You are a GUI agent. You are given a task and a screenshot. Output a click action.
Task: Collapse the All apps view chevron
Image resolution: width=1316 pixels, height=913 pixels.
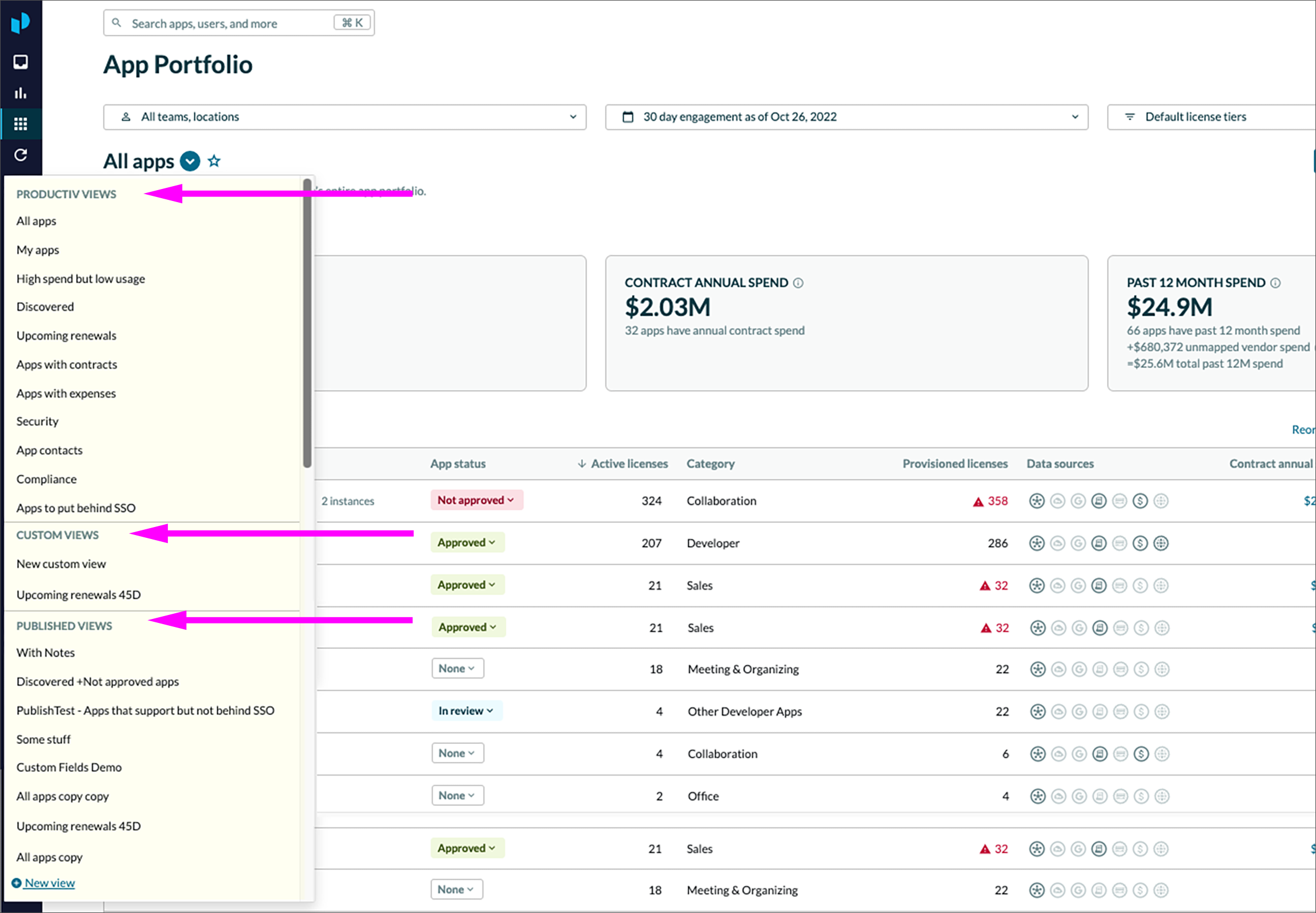point(190,162)
